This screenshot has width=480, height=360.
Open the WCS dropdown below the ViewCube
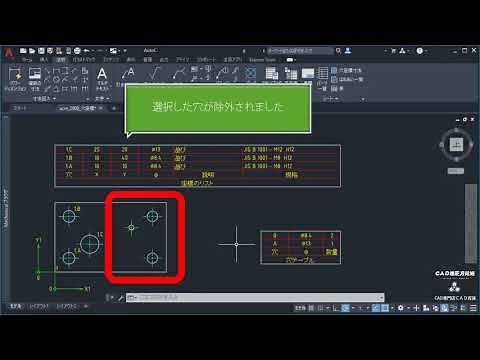455,171
